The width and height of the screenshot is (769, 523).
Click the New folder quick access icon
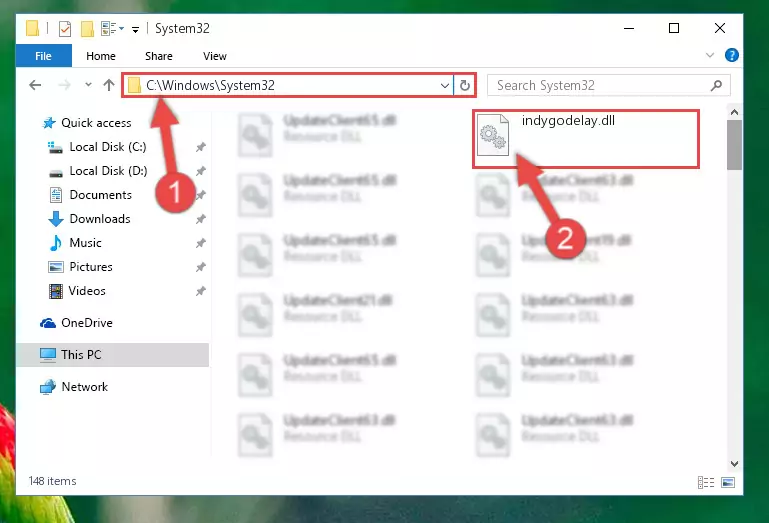tap(87, 29)
